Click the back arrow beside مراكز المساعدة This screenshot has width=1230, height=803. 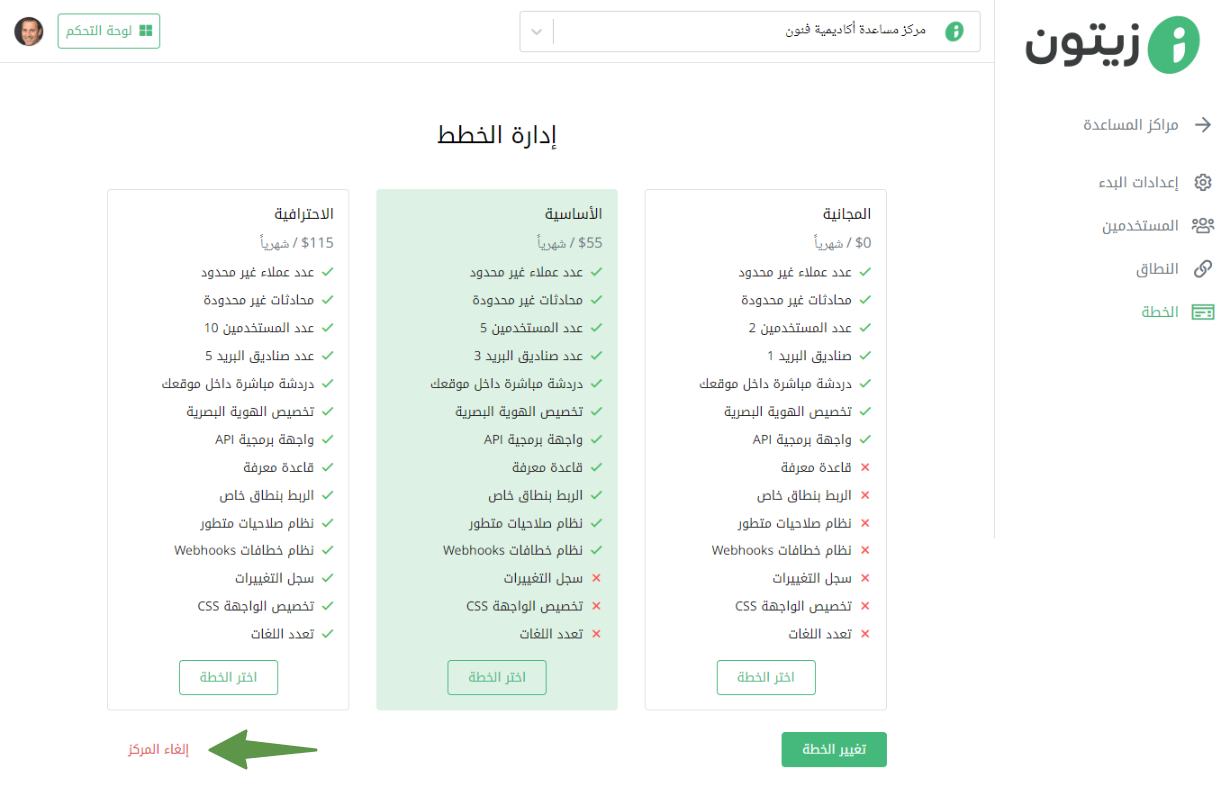tap(1203, 125)
